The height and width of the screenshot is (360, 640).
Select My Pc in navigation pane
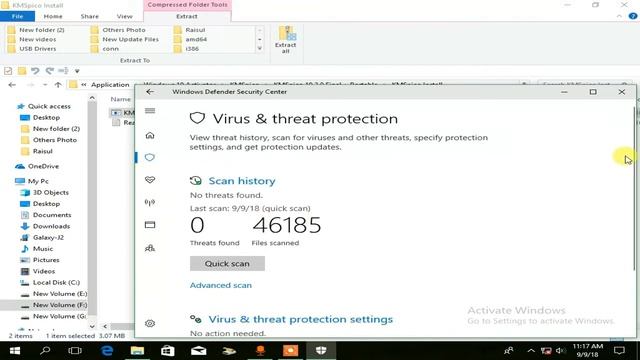point(38,181)
